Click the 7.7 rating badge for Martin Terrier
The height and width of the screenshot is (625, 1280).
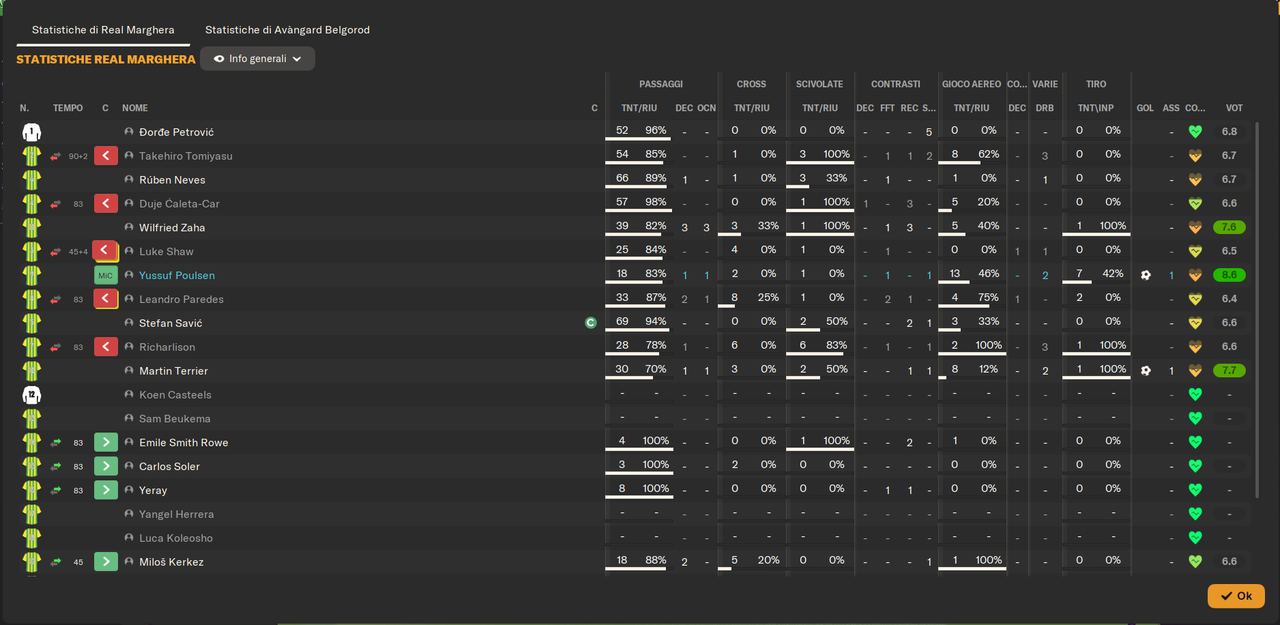pyautogui.click(x=1230, y=371)
